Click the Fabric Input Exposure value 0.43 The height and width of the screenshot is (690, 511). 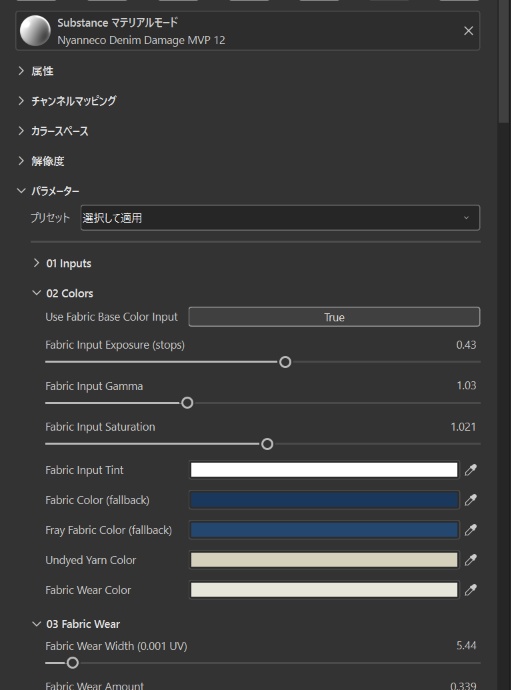pos(466,345)
